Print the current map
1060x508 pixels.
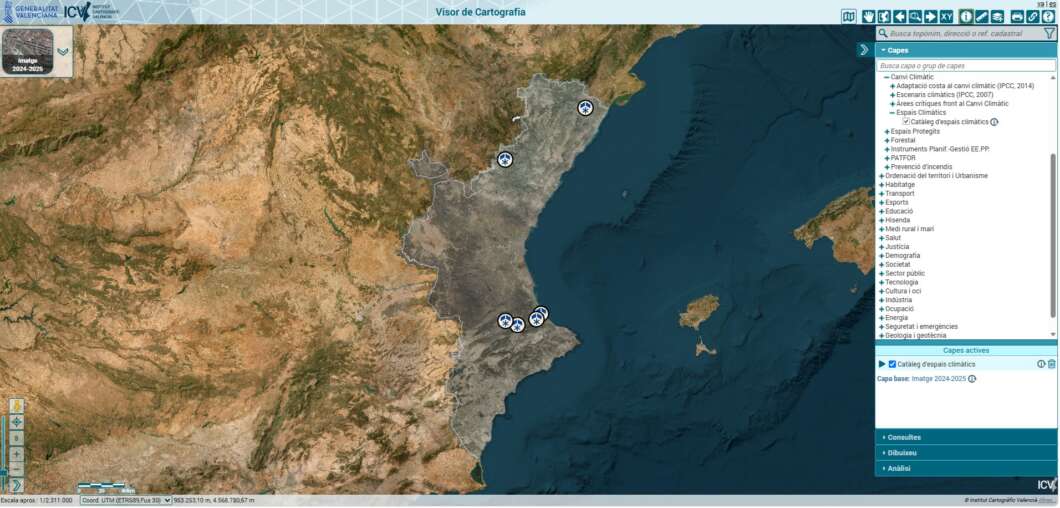1017,16
